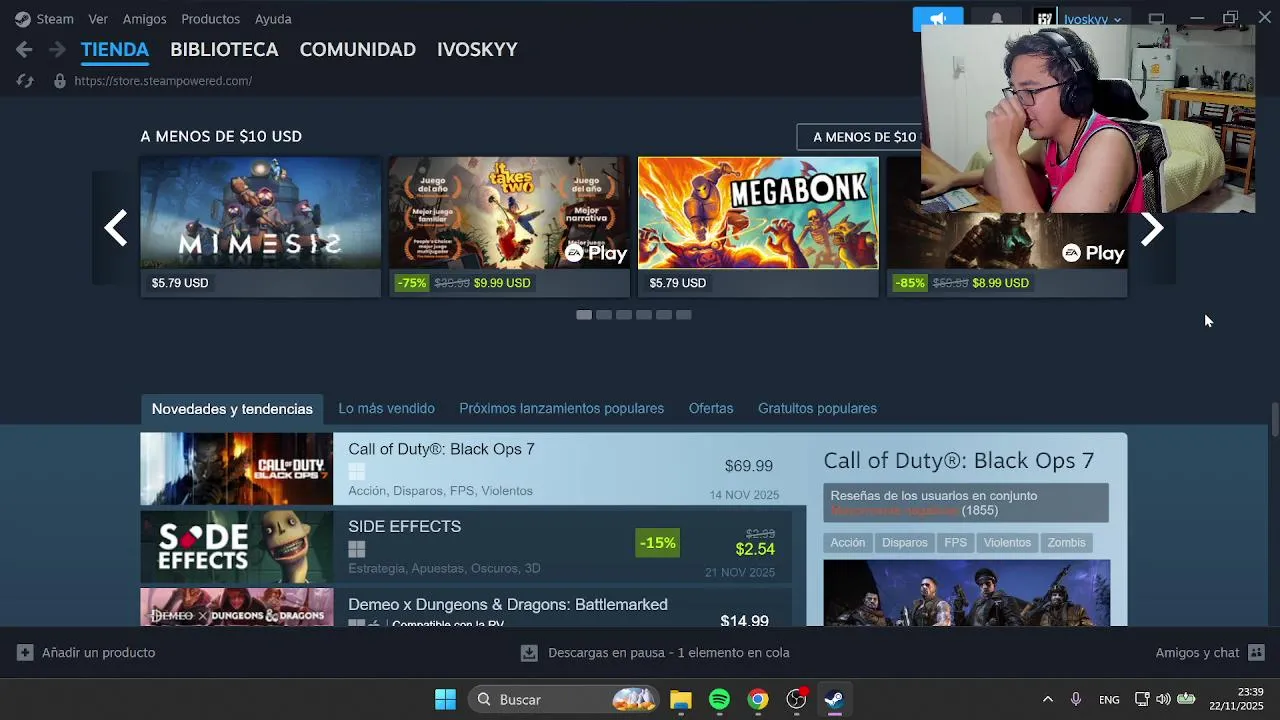Click the downloads icon in bottom bar

pos(529,652)
